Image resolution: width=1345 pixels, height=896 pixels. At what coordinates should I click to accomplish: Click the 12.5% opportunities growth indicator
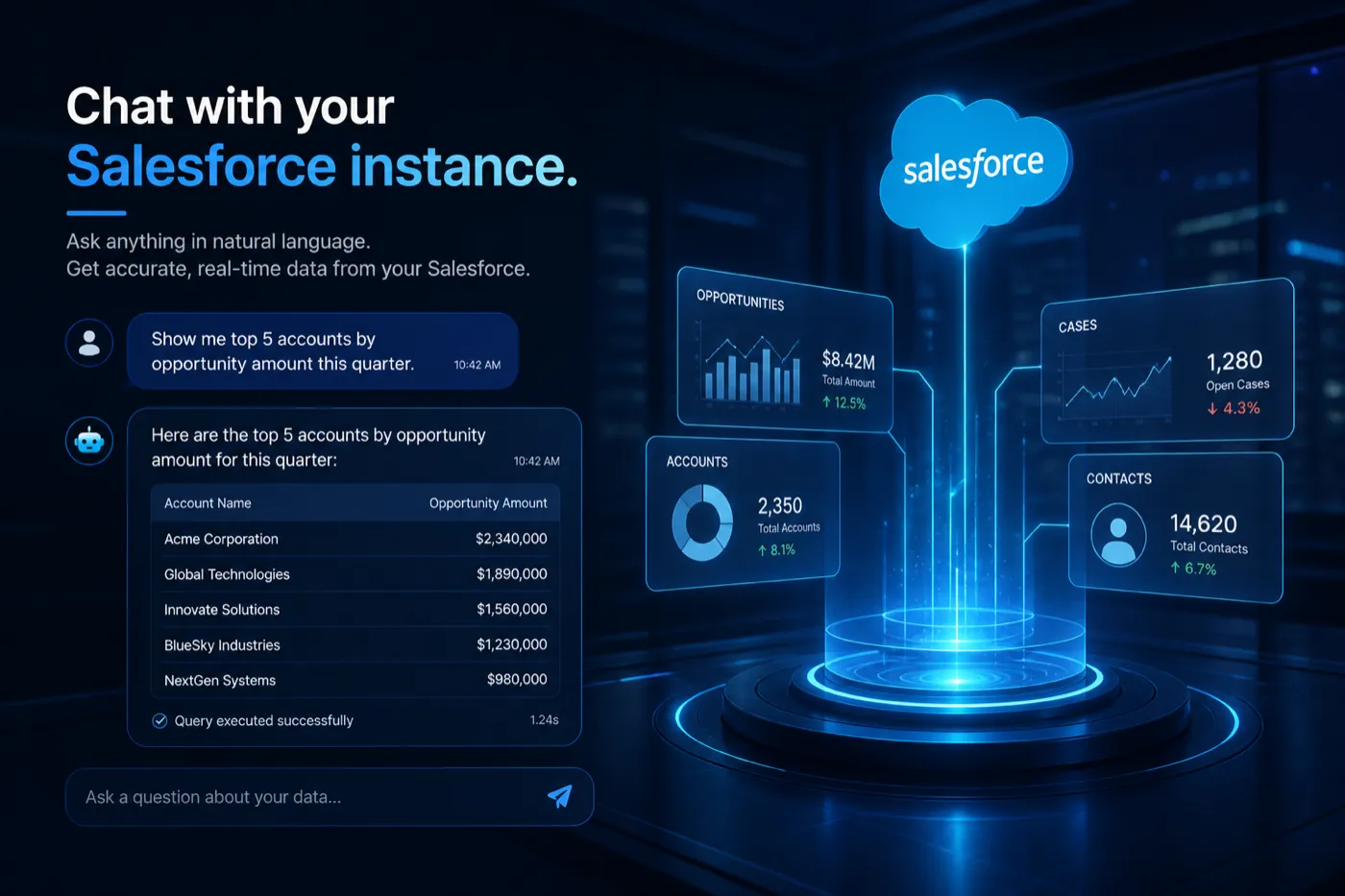click(x=844, y=402)
